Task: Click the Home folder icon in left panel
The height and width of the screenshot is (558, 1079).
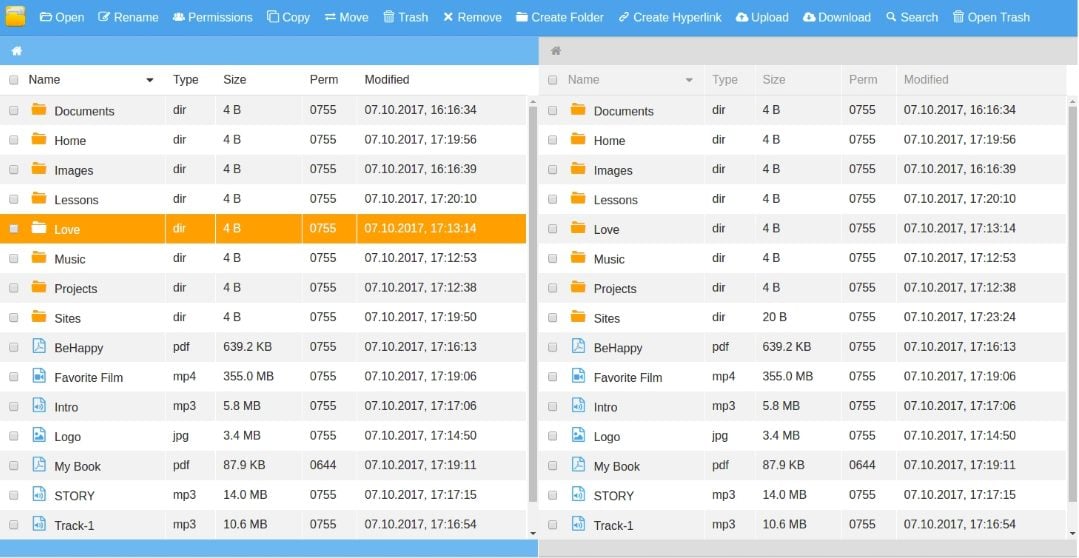Action: [x=39, y=139]
